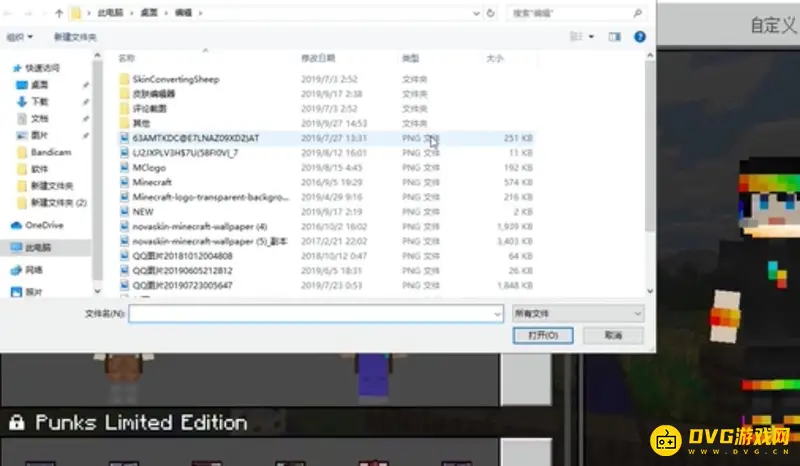Click the 新建文件夹 toolbar button

[x=75, y=37]
